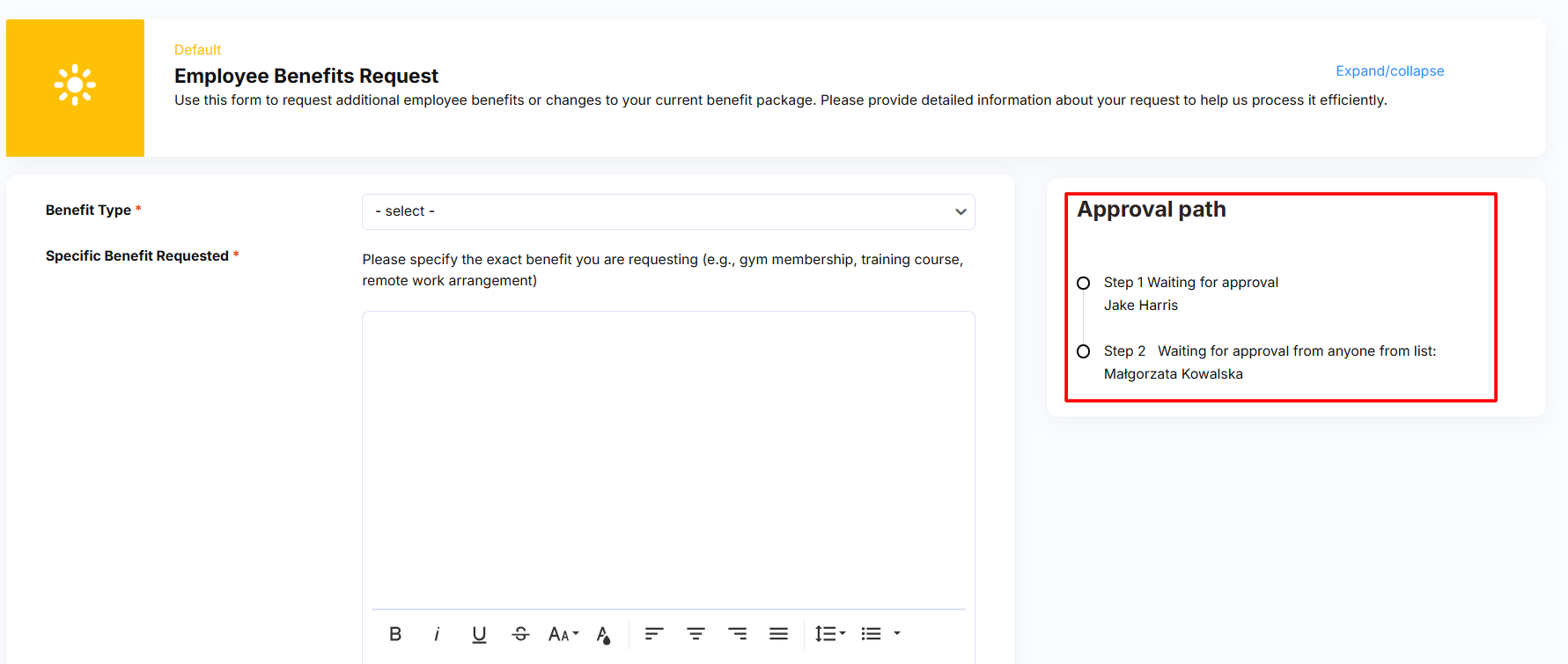The height and width of the screenshot is (664, 1568).
Task: Apply italic formatting
Action: coord(437,634)
